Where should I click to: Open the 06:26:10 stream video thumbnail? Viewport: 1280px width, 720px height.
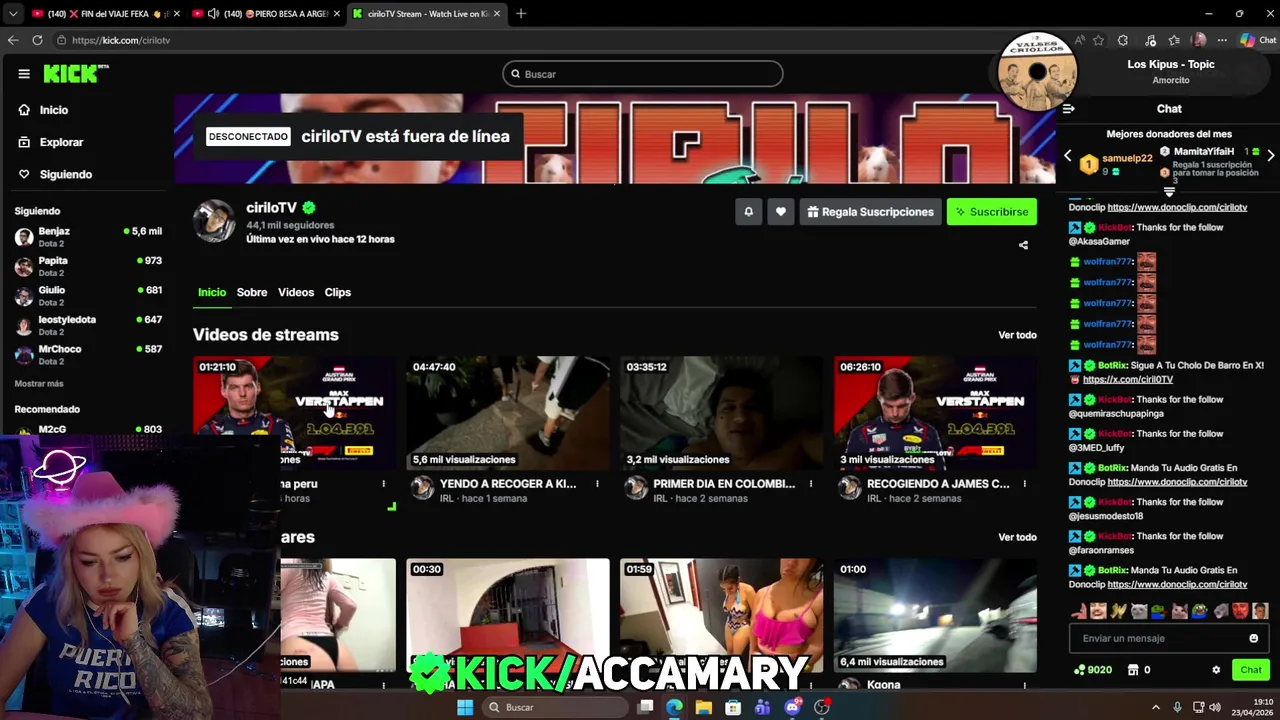click(x=935, y=412)
